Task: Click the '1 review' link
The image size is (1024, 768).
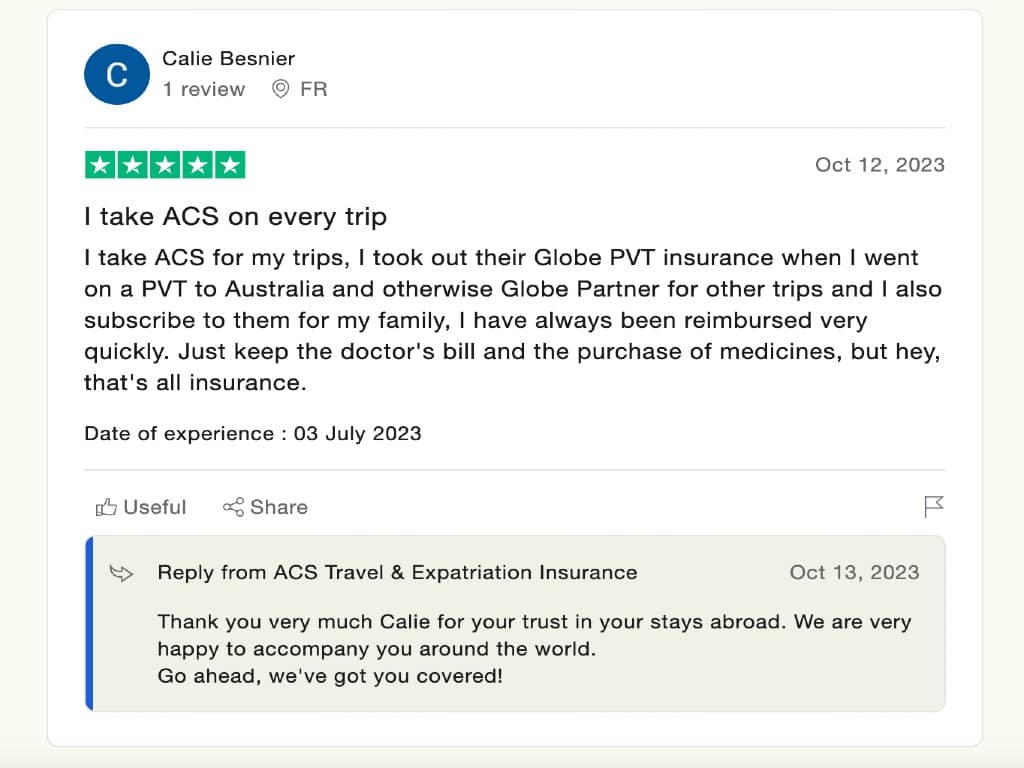Action: (x=204, y=89)
